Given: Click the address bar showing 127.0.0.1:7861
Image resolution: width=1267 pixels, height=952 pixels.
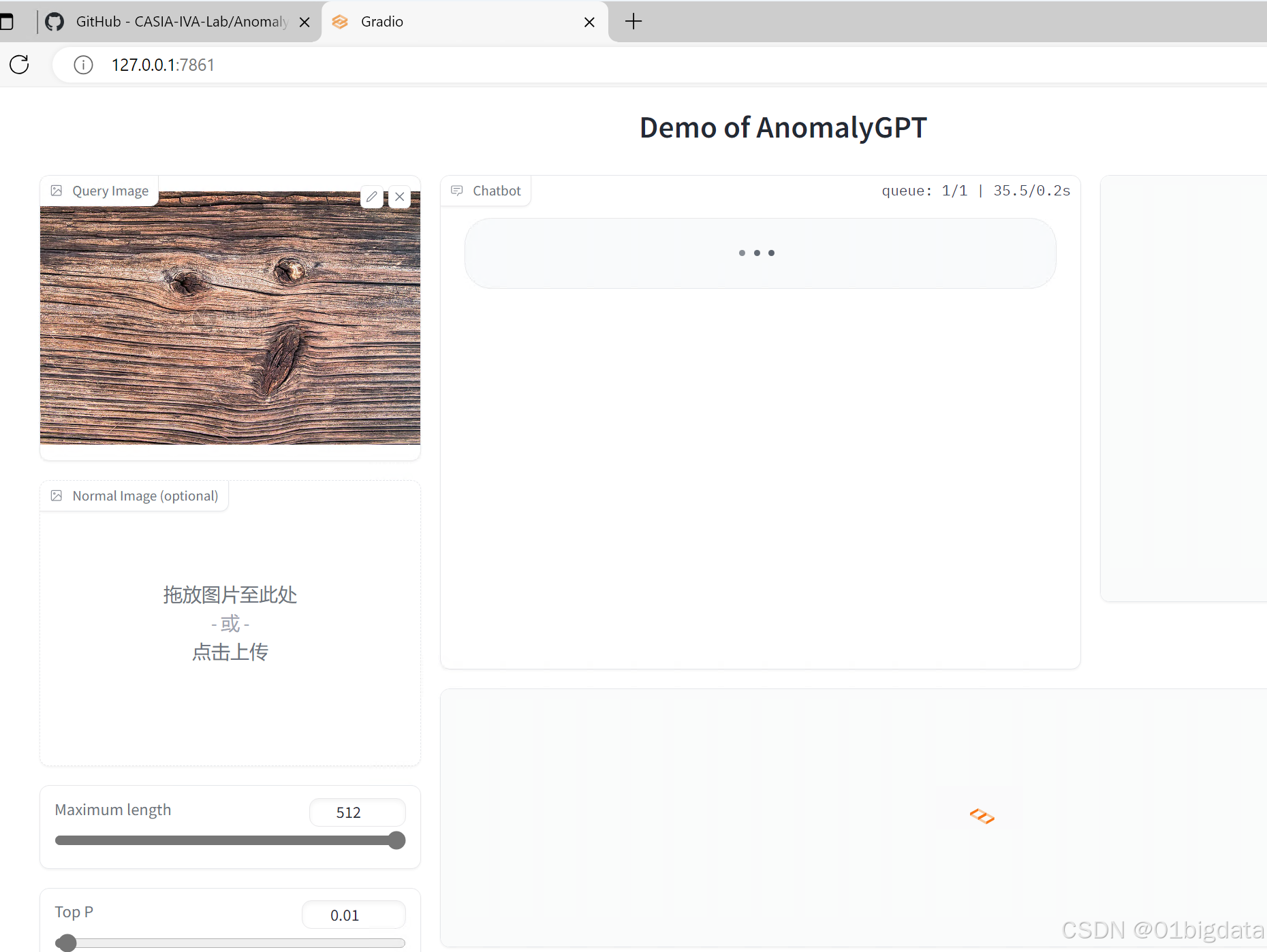Looking at the screenshot, I should point(163,65).
